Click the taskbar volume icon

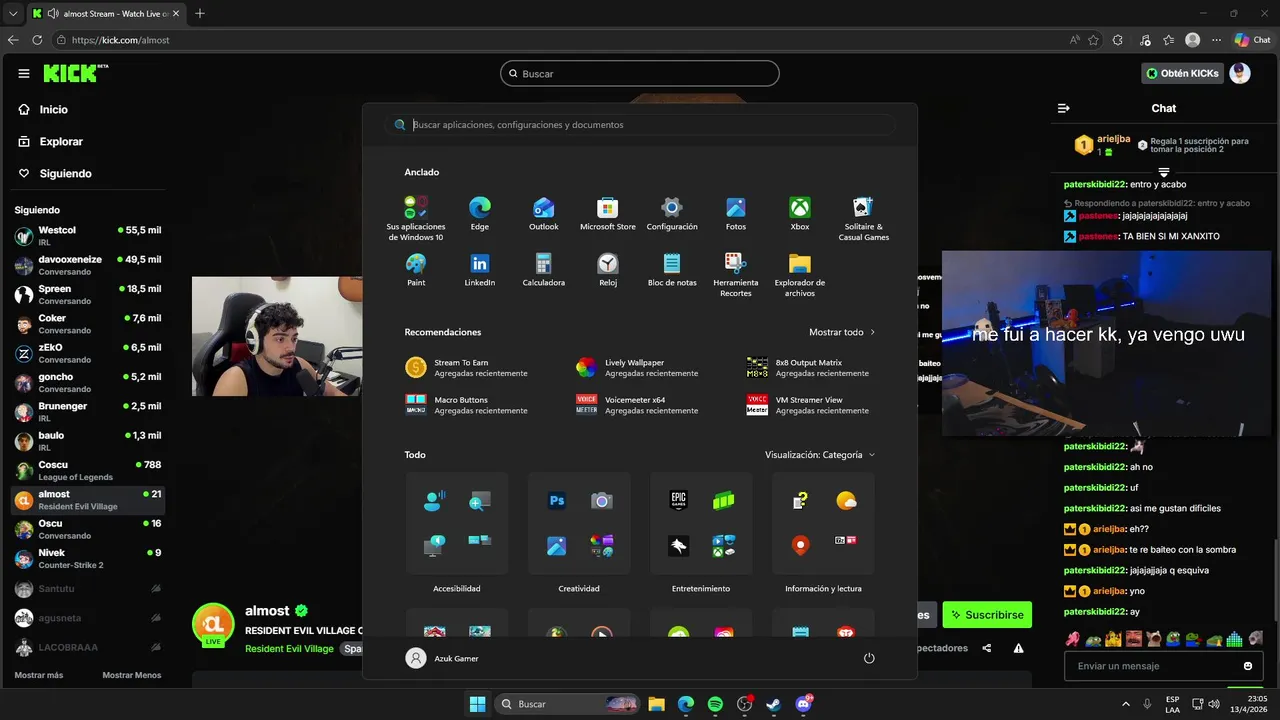coord(1213,704)
